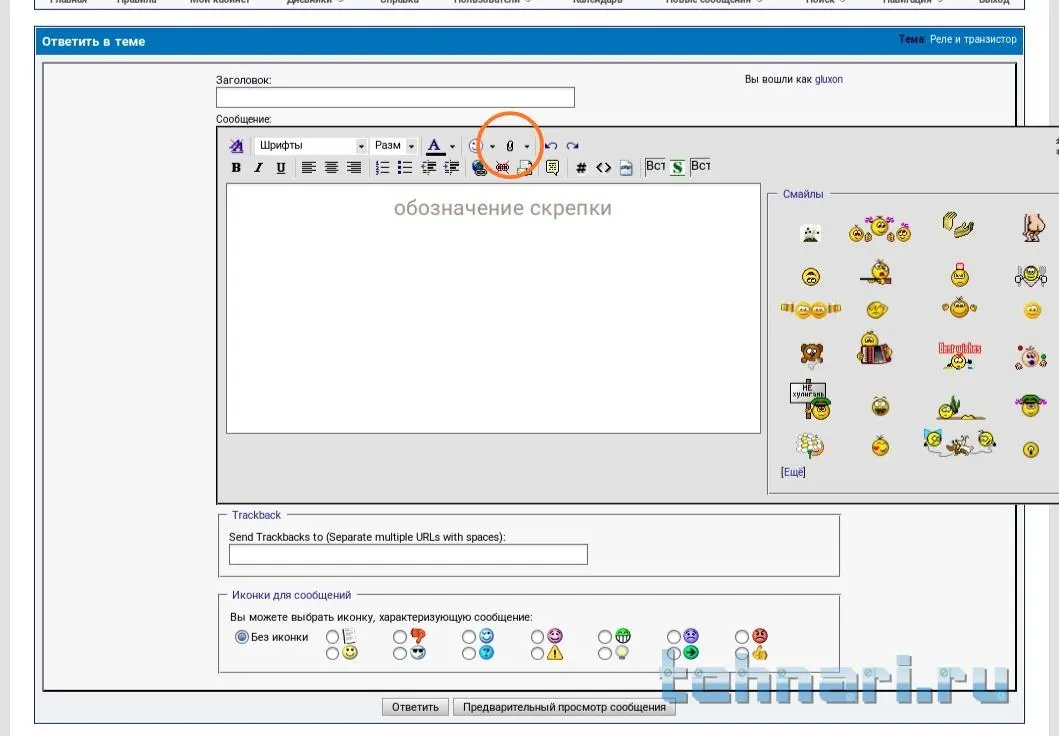Open the 'Реле и транзистор' topic link
The width and height of the screenshot is (1059, 736).
(973, 39)
